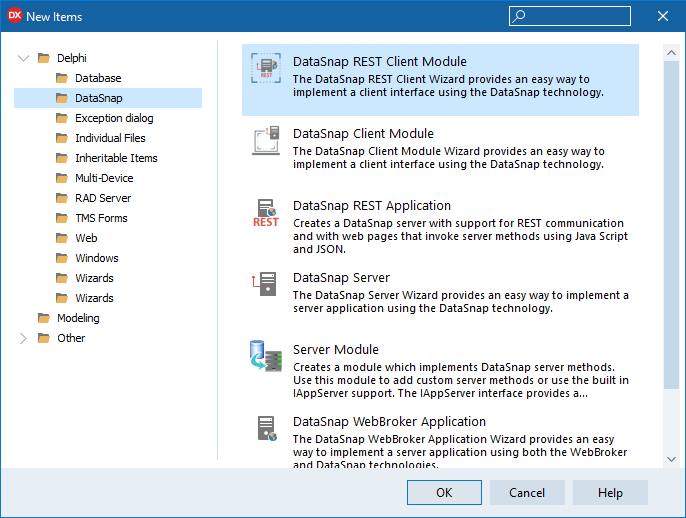Select the Inheritable Items category

click(116, 158)
